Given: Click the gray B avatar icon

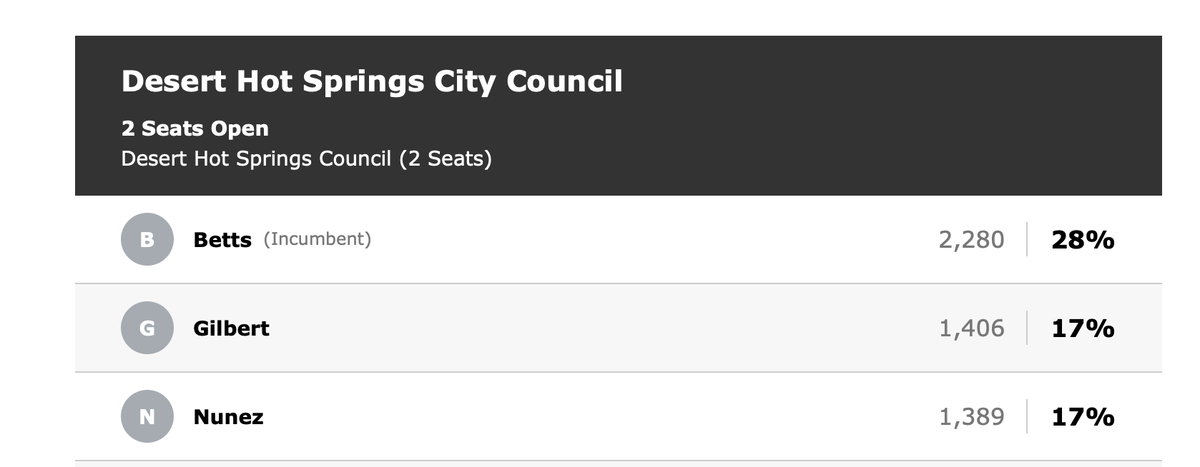Looking at the screenshot, I should [147, 240].
